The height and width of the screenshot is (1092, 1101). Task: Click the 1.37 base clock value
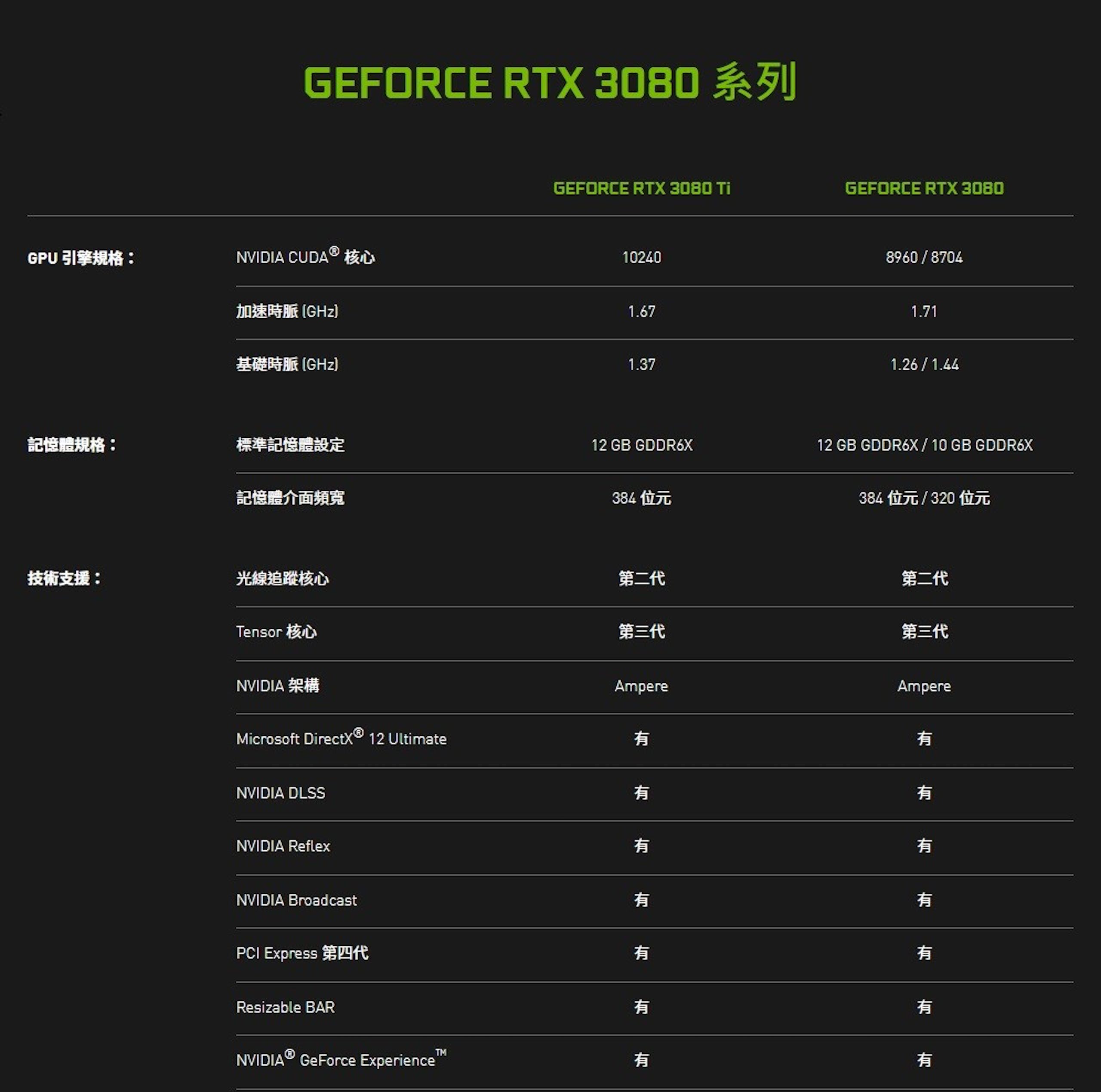(642, 364)
